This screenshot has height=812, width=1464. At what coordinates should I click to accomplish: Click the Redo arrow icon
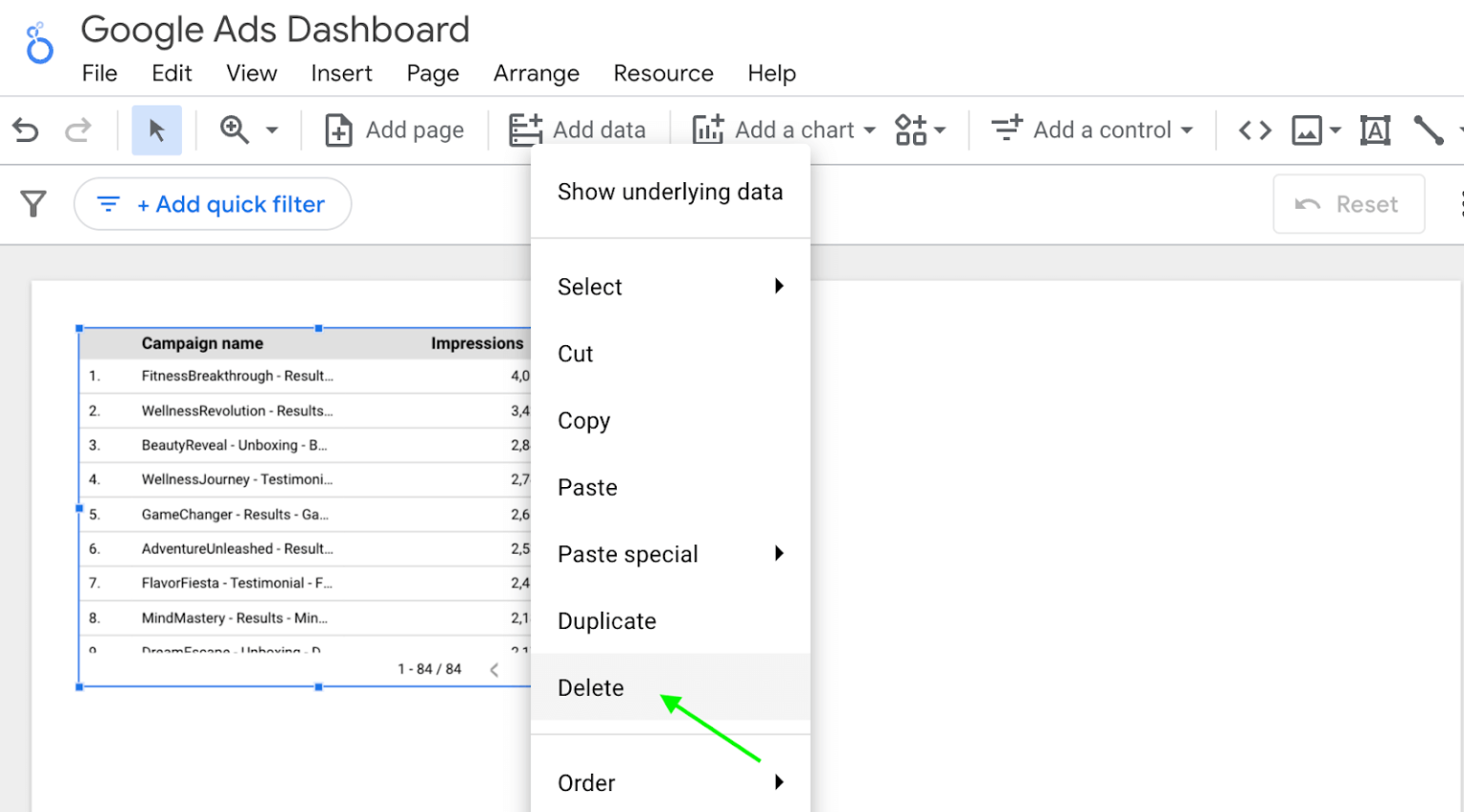80,130
